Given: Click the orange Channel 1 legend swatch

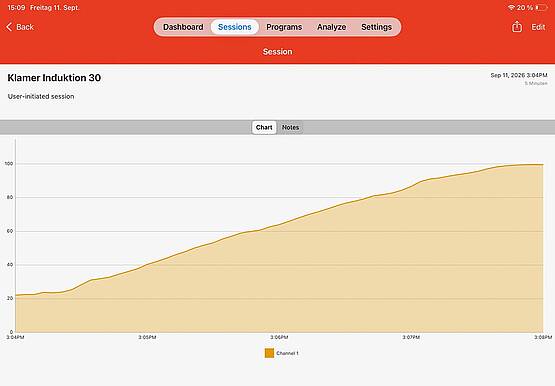Looking at the screenshot, I should pos(269,353).
